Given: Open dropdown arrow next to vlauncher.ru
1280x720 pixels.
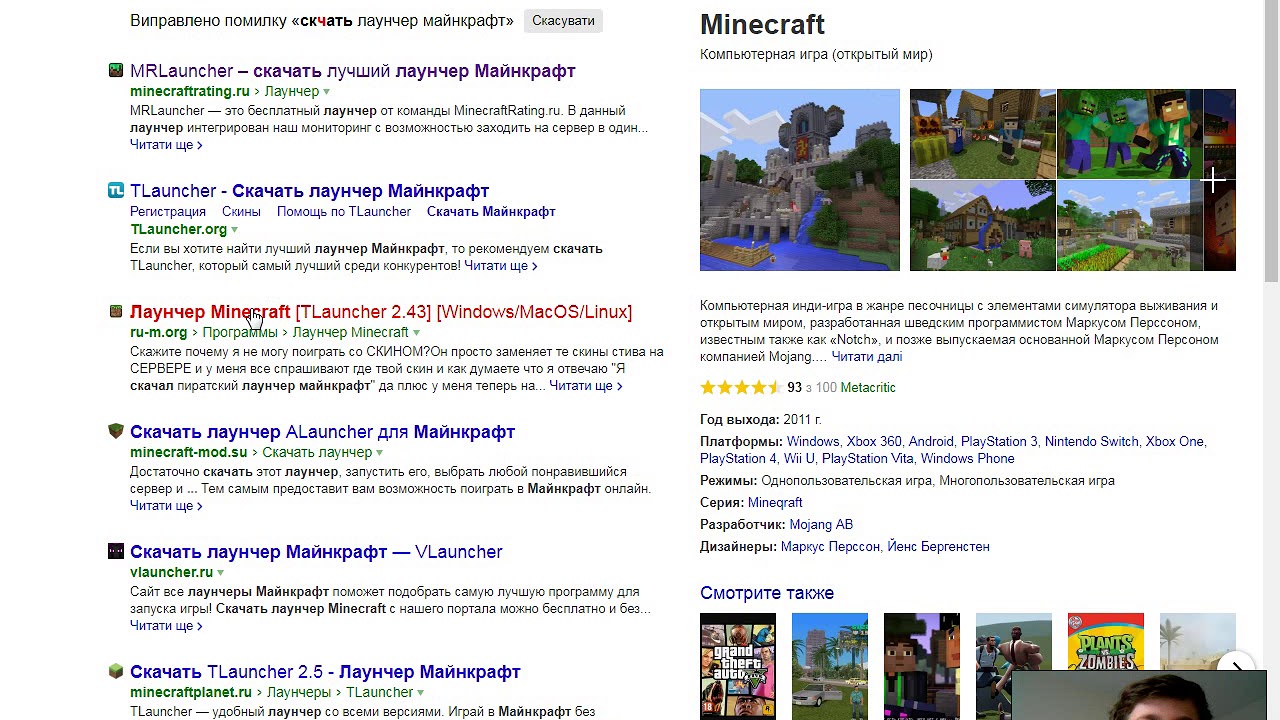Looking at the screenshot, I should click(x=221, y=573).
